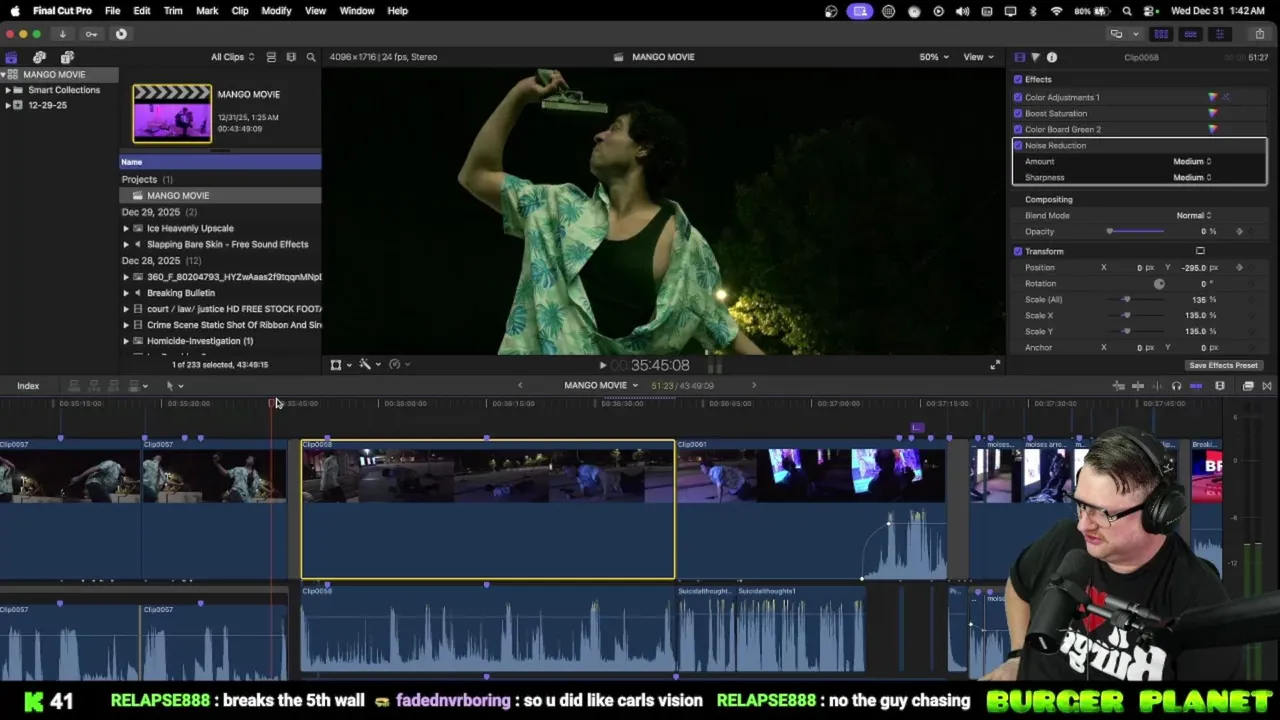Expand Smart Collections folder
This screenshot has height=720, width=1280.
[9, 90]
